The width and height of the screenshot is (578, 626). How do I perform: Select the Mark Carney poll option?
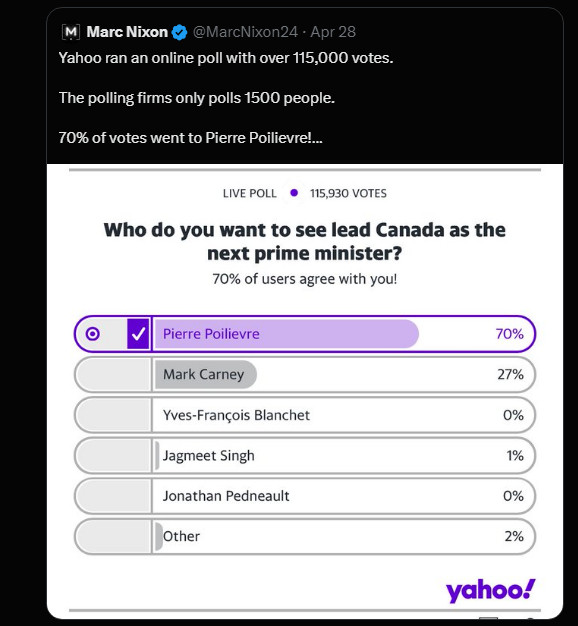point(305,374)
